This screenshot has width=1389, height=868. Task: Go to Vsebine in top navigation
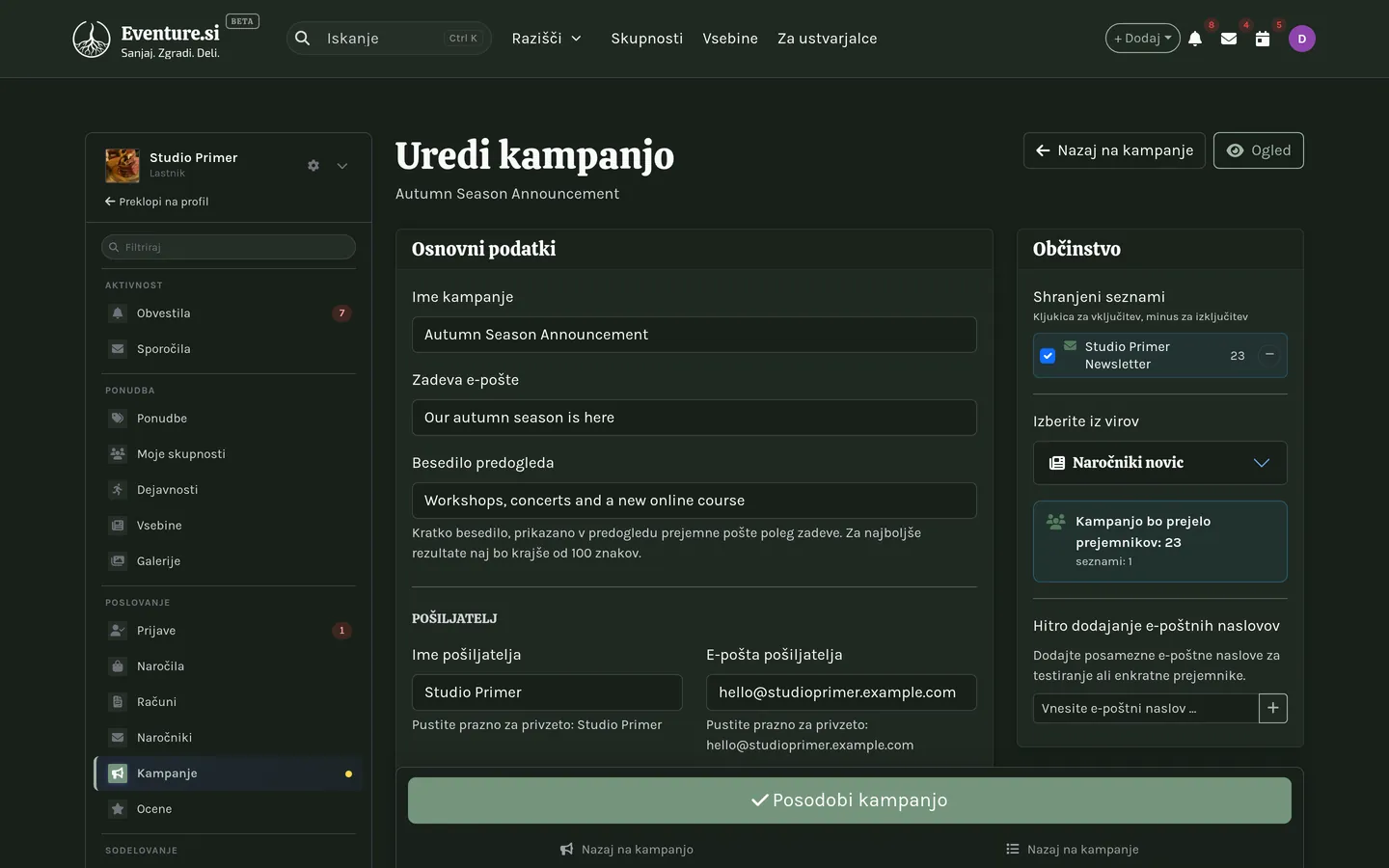pyautogui.click(x=730, y=39)
